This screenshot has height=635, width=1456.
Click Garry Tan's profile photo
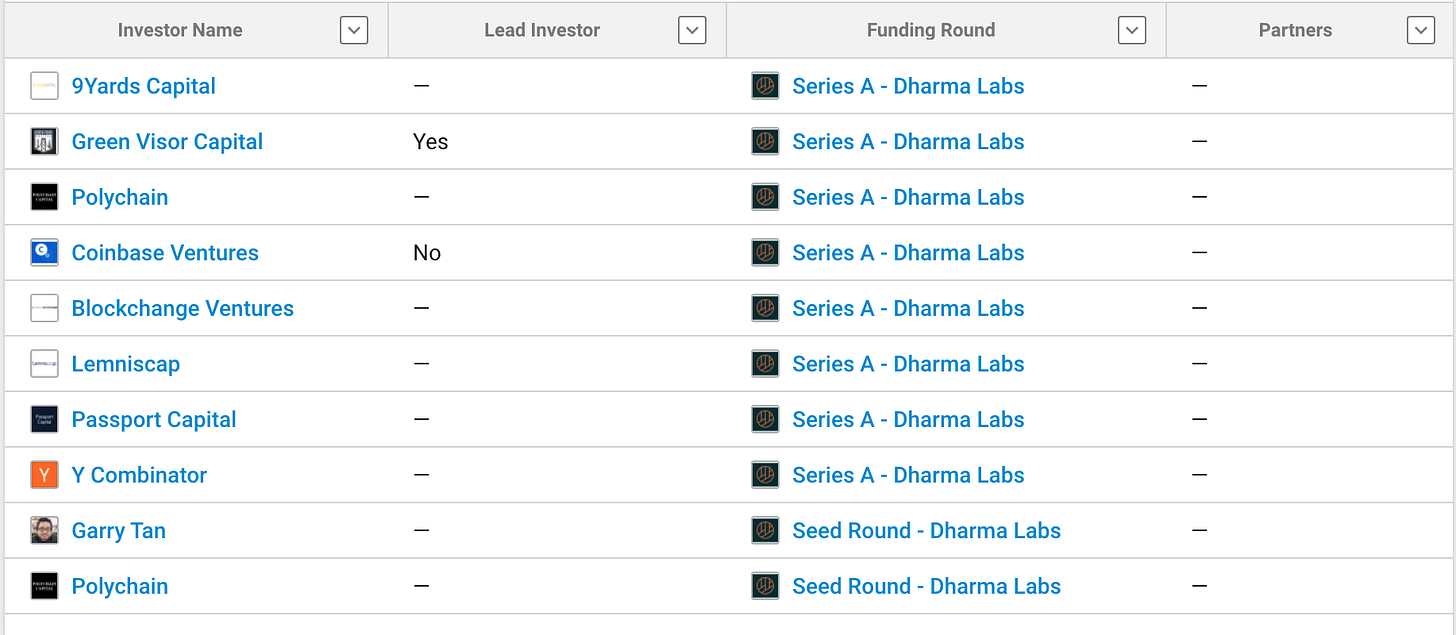(45, 531)
